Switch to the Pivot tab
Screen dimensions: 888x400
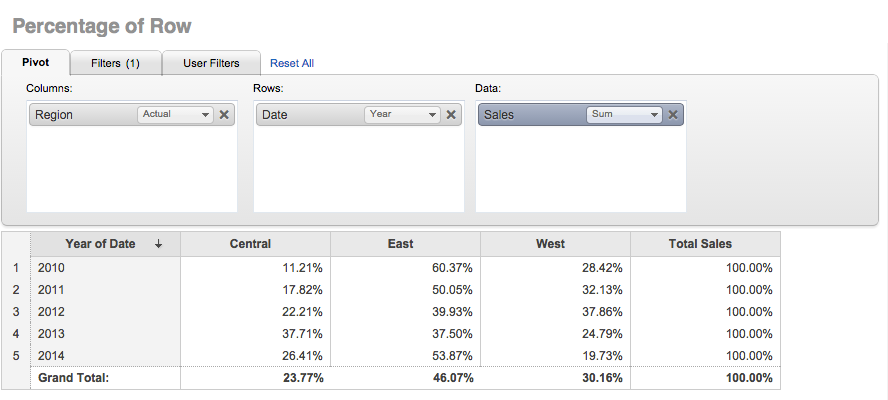[x=36, y=63]
